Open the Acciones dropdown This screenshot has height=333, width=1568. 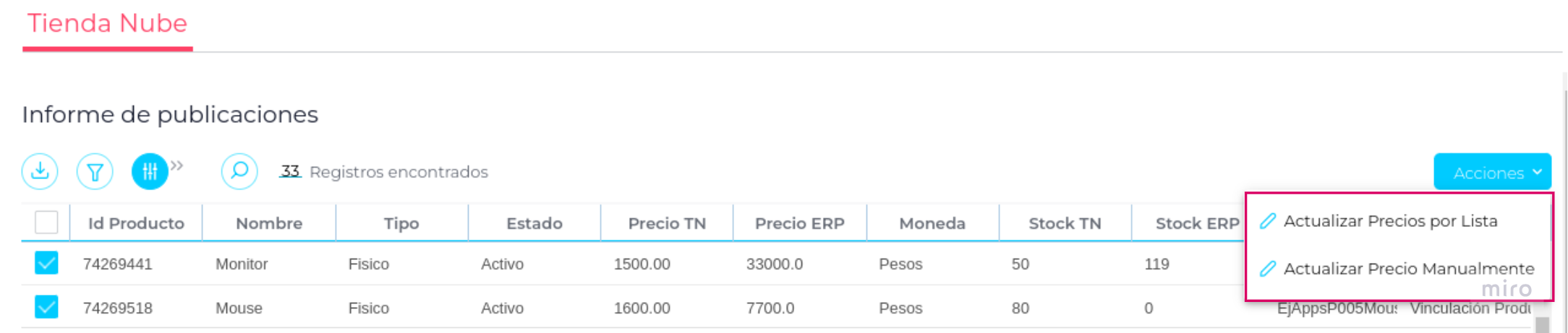[1491, 173]
